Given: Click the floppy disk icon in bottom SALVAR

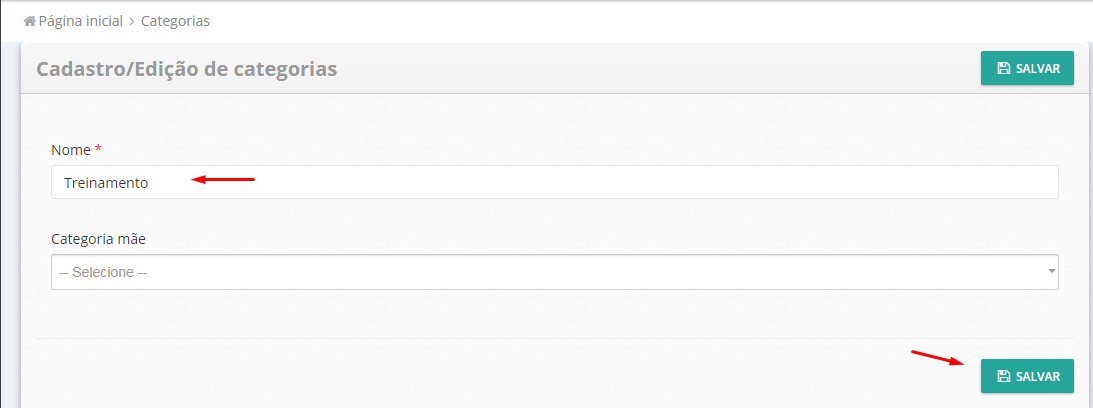Looking at the screenshot, I should [1003, 377].
